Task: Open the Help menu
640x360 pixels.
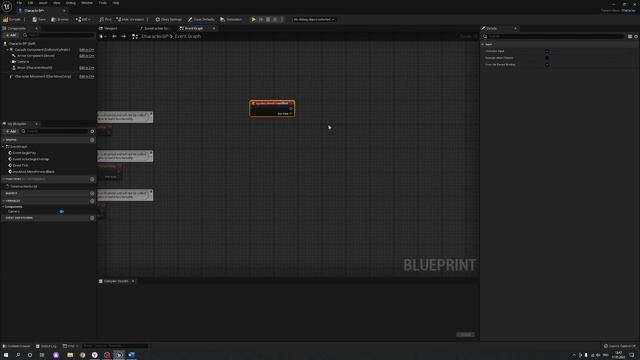Action: tap(116, 3)
